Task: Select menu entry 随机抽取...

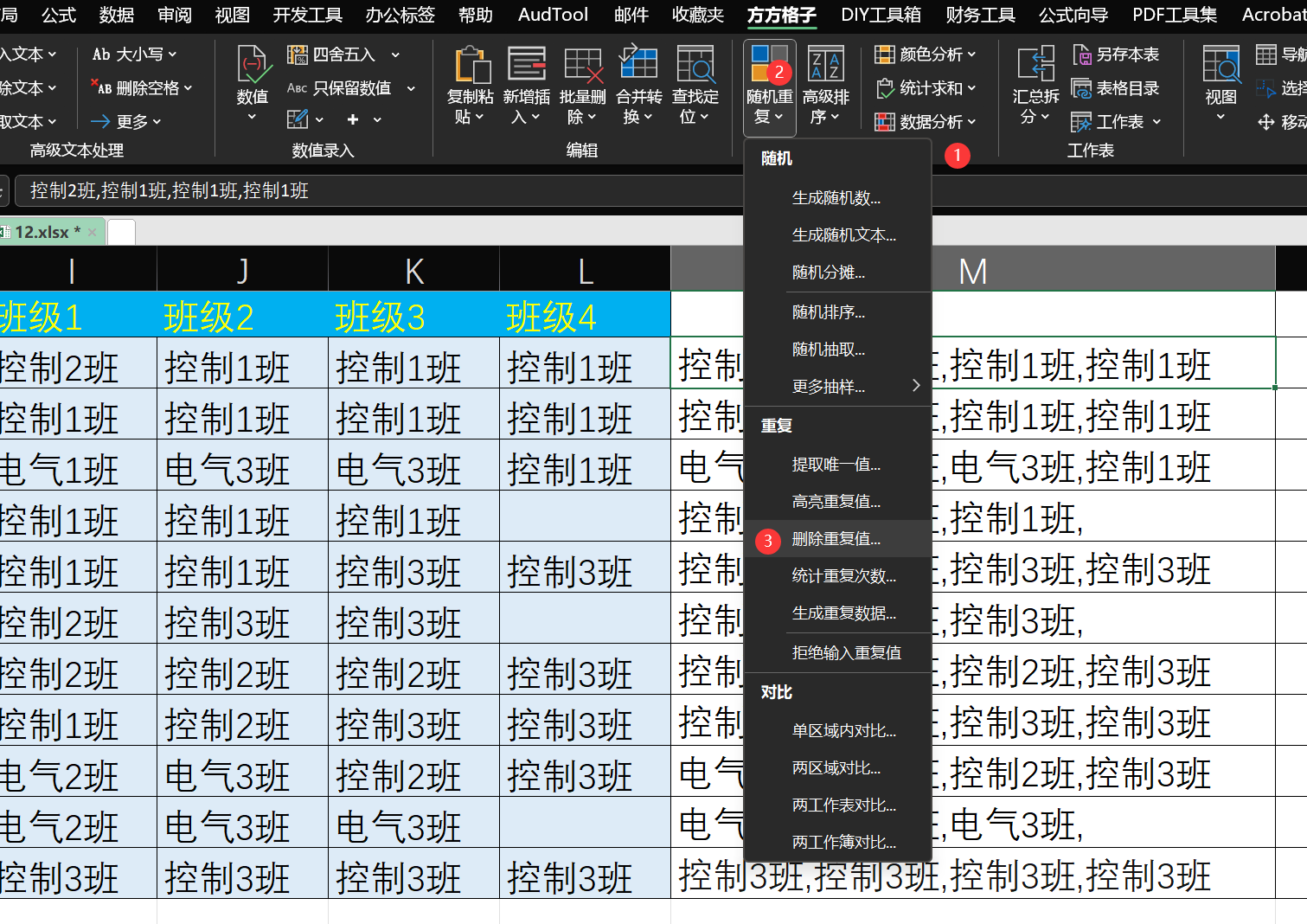Action: tap(837, 350)
